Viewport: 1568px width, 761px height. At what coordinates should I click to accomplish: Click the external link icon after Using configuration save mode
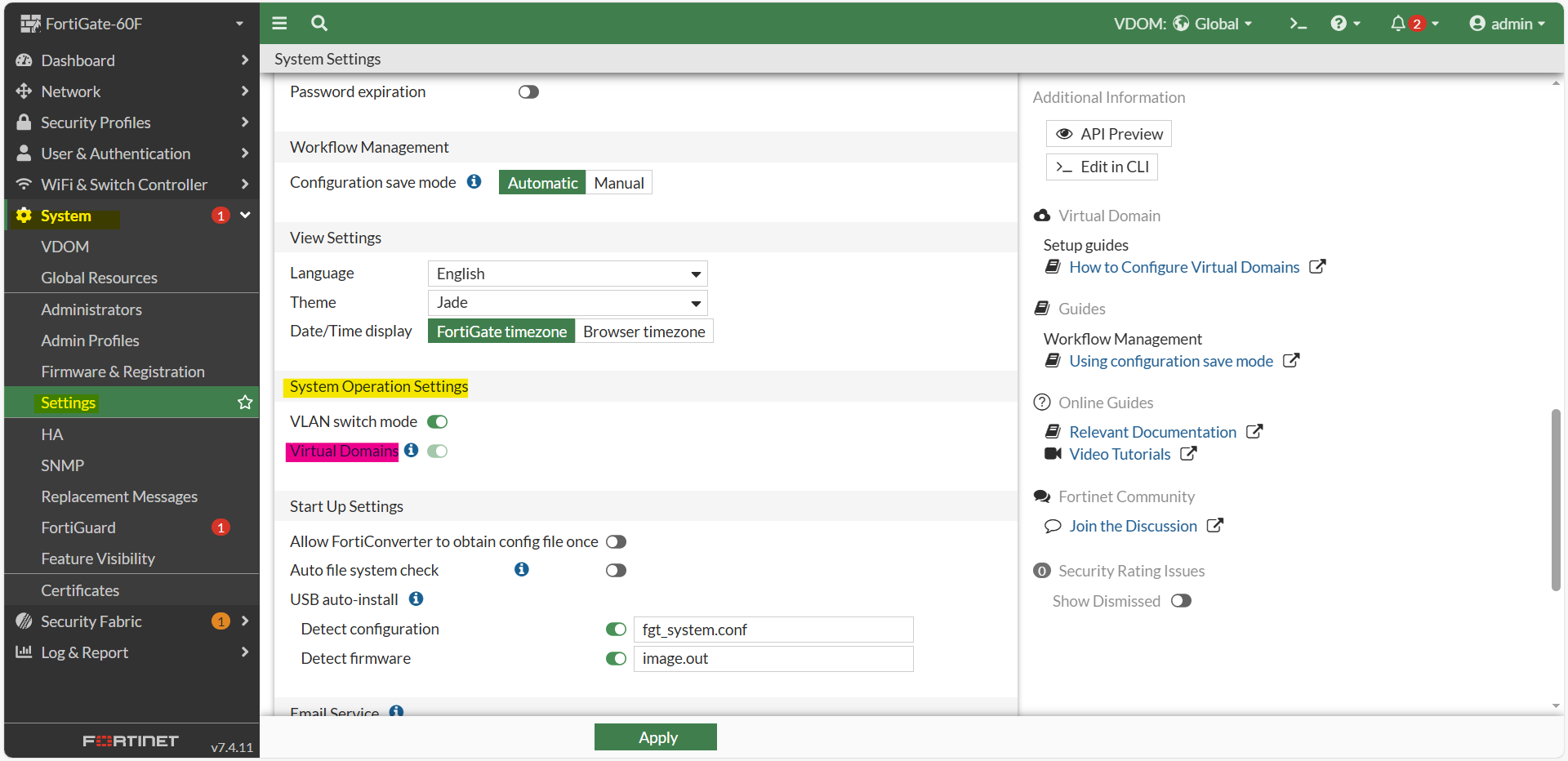1291,361
